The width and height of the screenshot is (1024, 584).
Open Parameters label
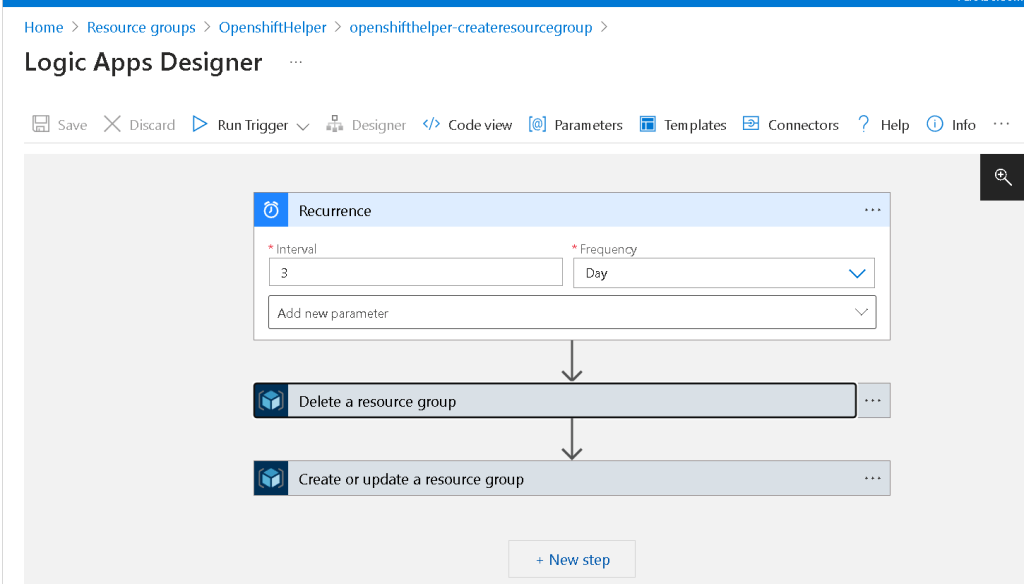588,125
